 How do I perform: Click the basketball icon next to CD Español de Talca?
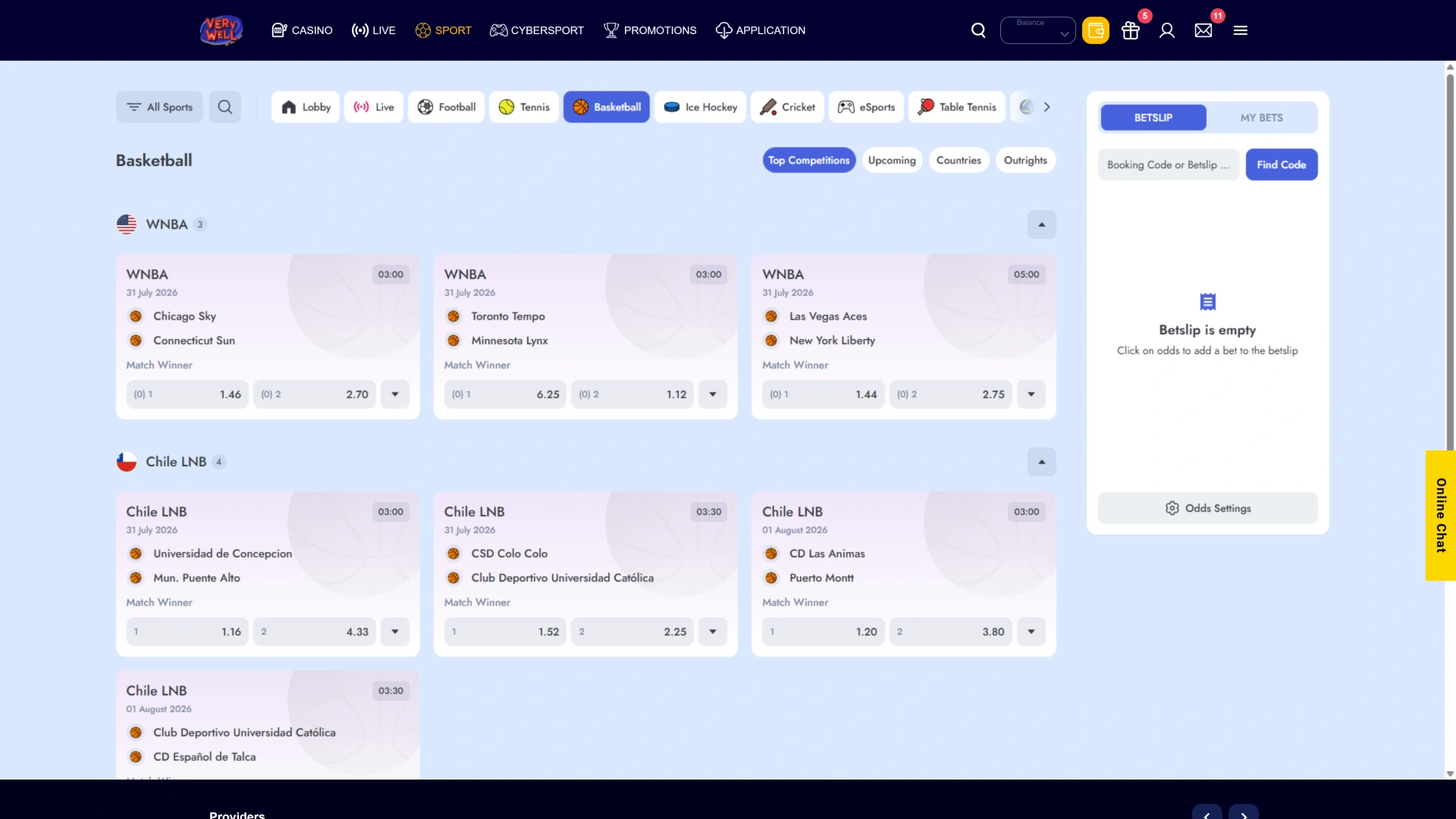(136, 757)
